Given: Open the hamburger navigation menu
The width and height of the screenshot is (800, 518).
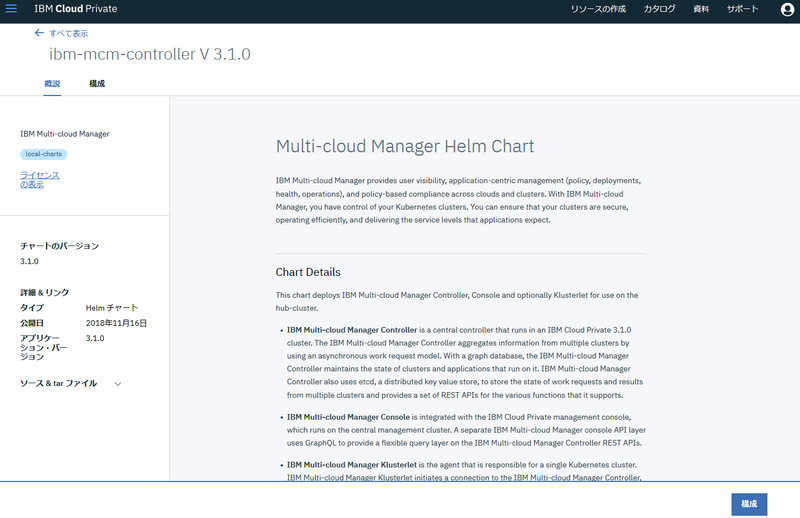Looking at the screenshot, I should (11, 9).
